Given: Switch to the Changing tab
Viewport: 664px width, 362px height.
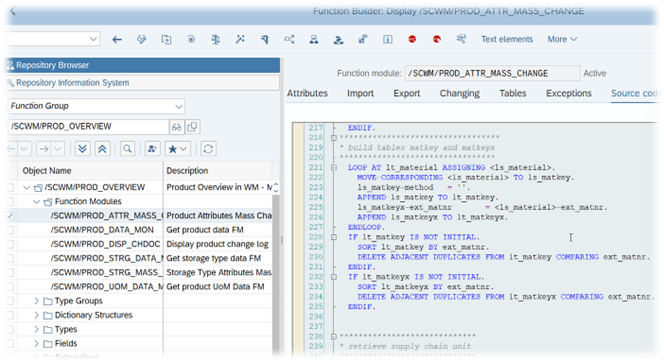Looking at the screenshot, I should tap(459, 93).
